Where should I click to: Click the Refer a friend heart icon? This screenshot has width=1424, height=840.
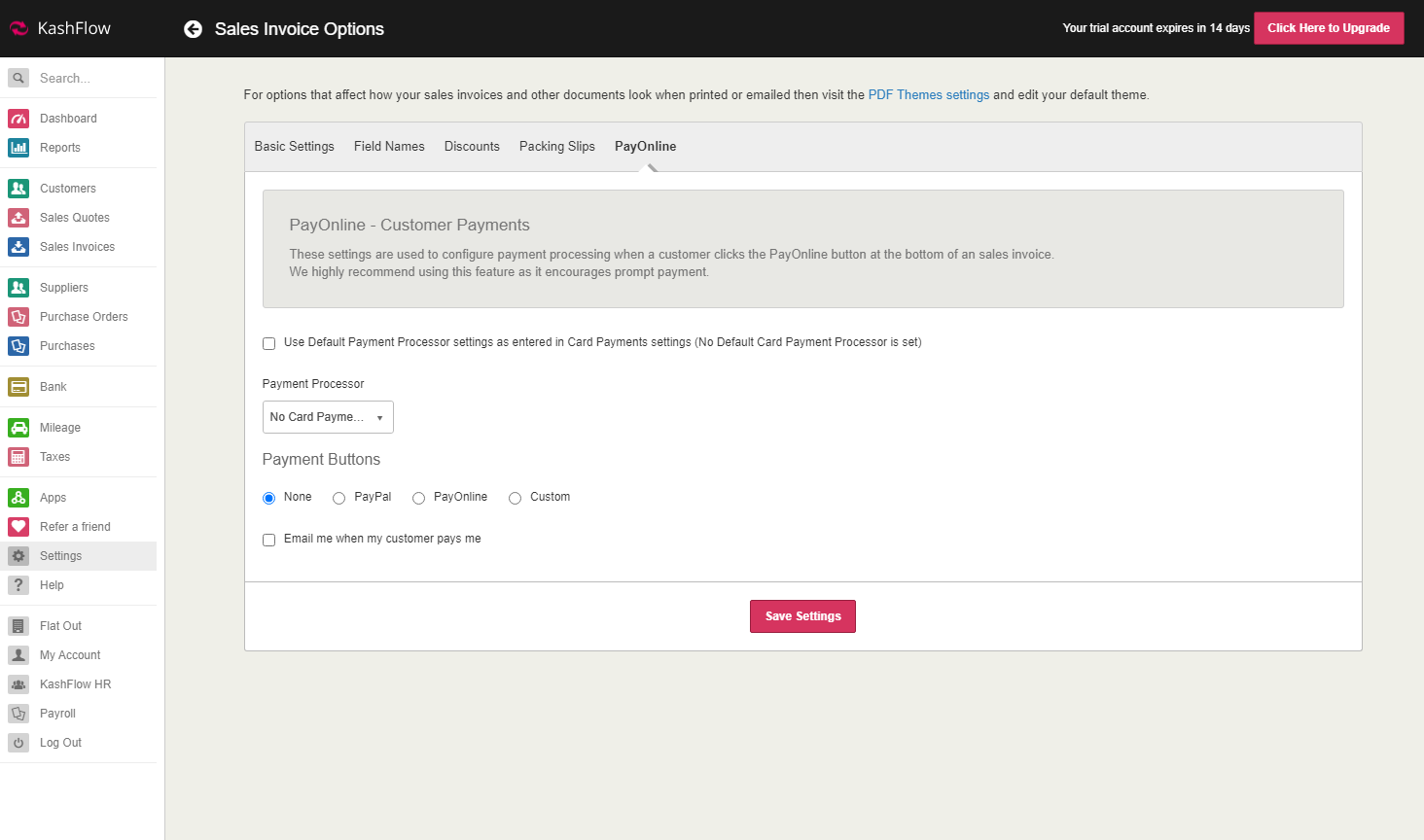tap(18, 527)
